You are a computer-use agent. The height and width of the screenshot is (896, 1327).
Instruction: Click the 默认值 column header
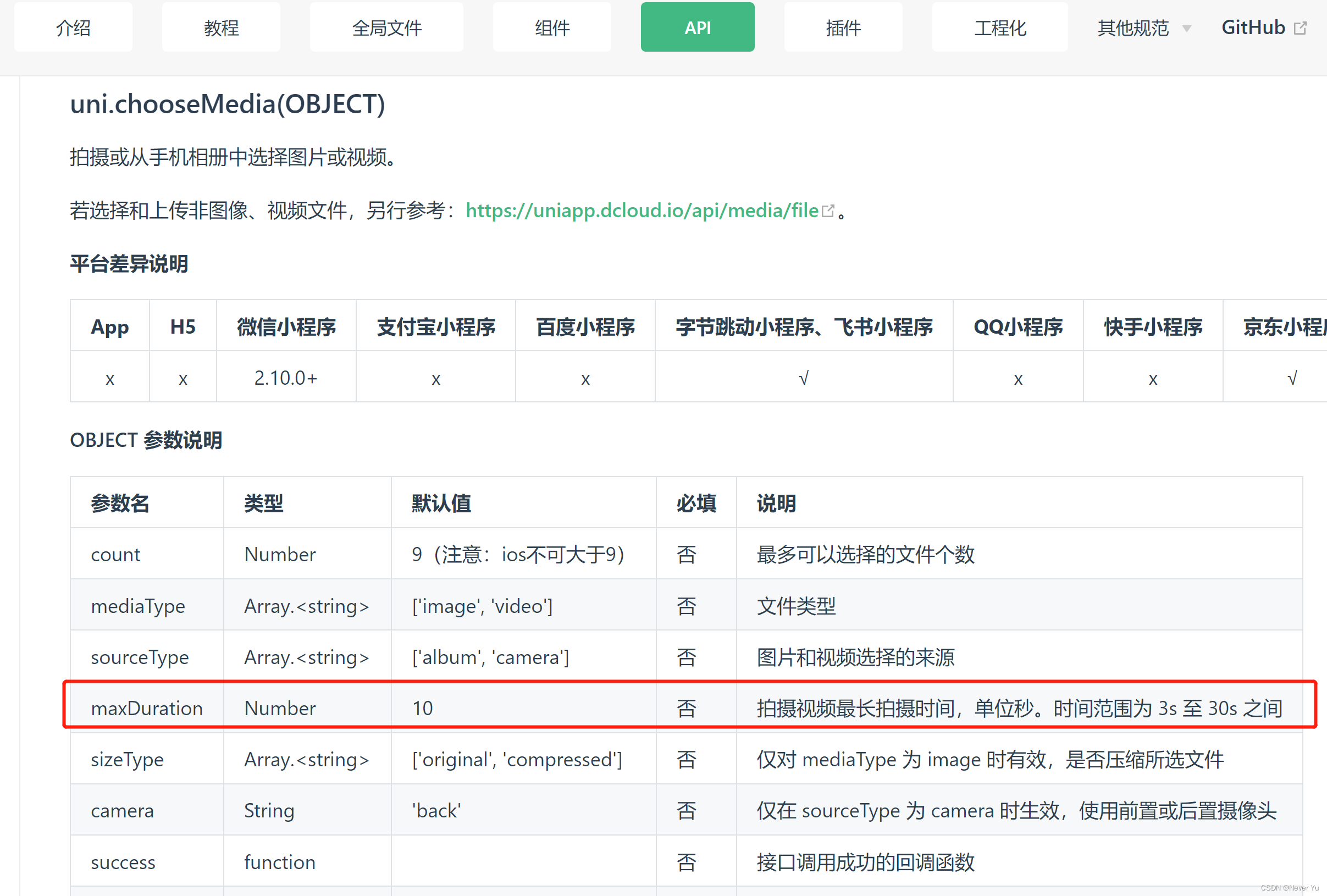coord(441,503)
